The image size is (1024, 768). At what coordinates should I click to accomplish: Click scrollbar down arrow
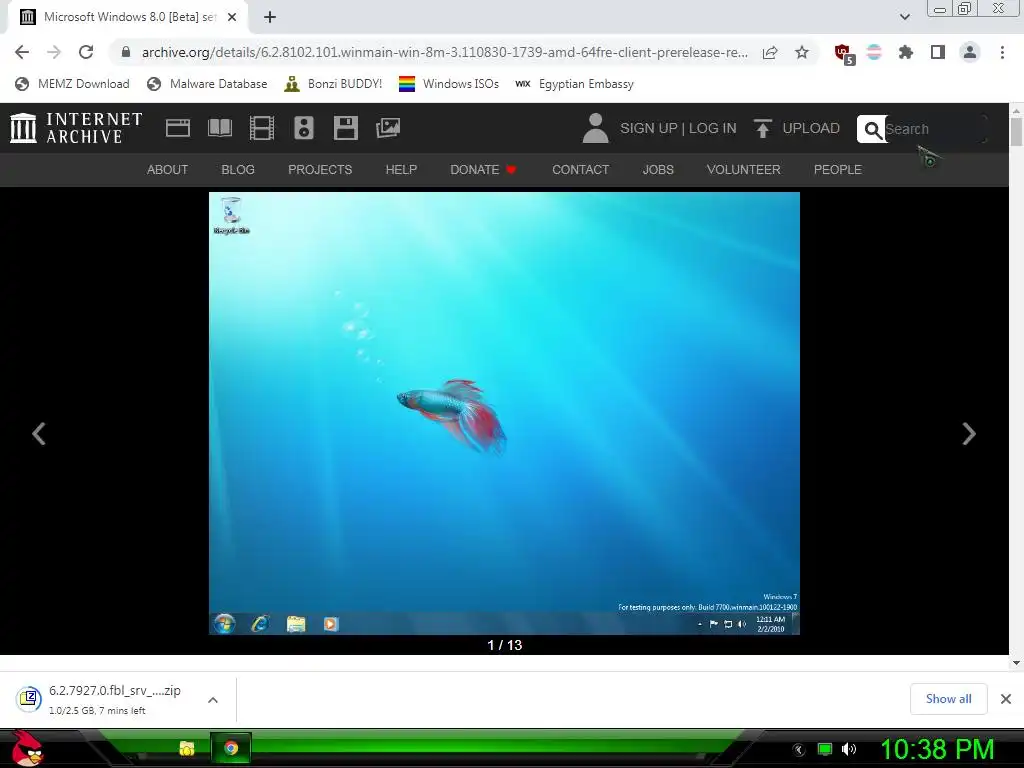click(1016, 663)
